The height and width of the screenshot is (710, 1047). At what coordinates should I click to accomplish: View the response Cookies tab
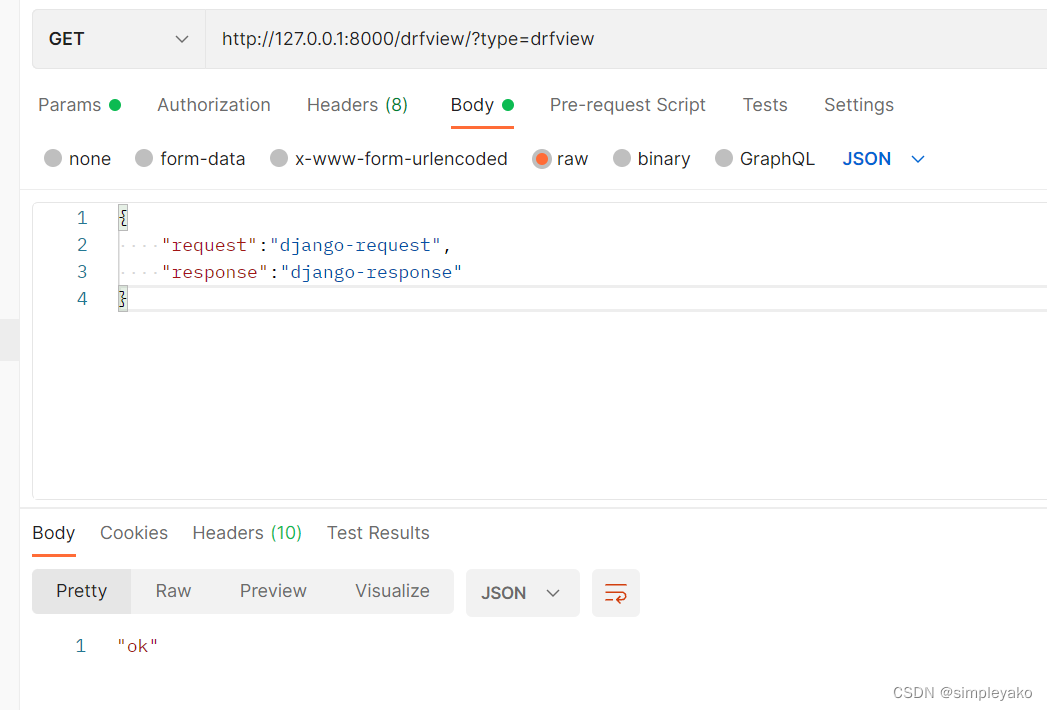(134, 533)
